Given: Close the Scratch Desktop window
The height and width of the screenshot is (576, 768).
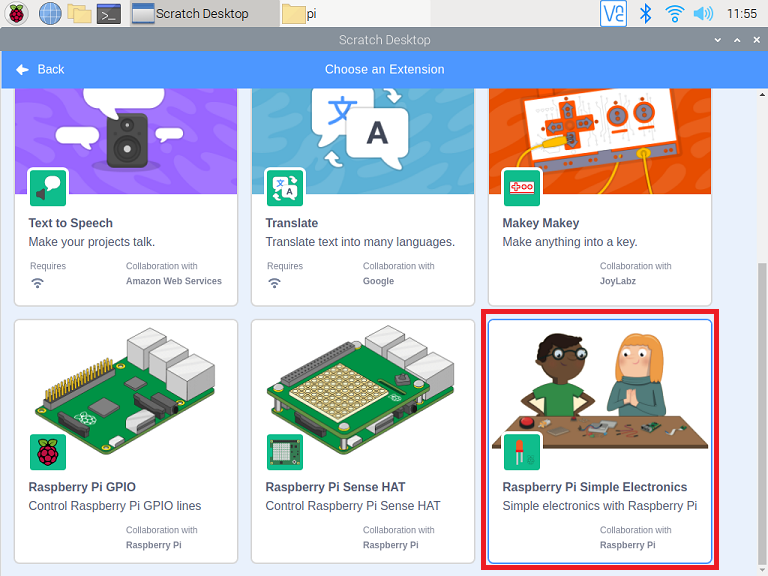Looking at the screenshot, I should click(757, 40).
